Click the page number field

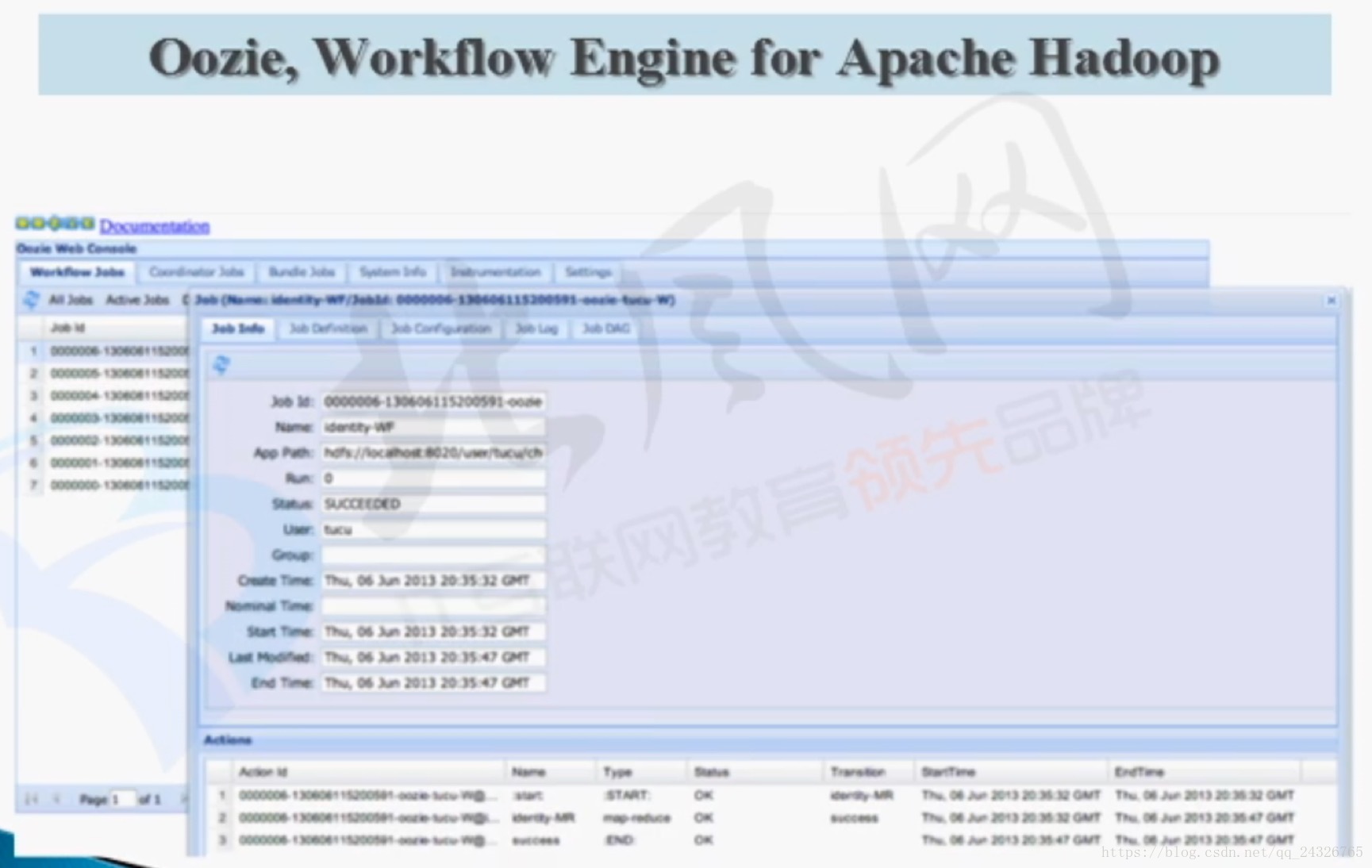coord(122,799)
